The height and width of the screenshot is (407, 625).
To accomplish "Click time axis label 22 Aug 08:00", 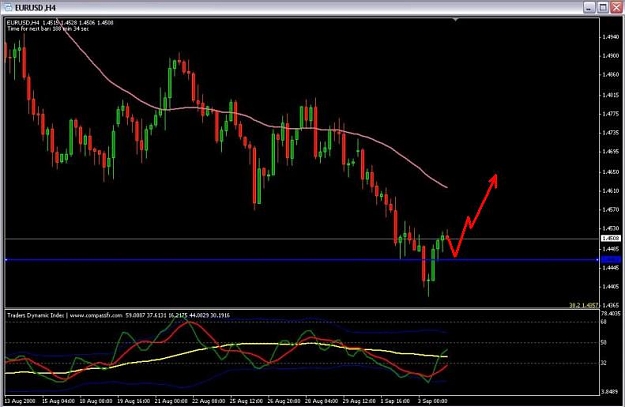I will pos(208,401).
